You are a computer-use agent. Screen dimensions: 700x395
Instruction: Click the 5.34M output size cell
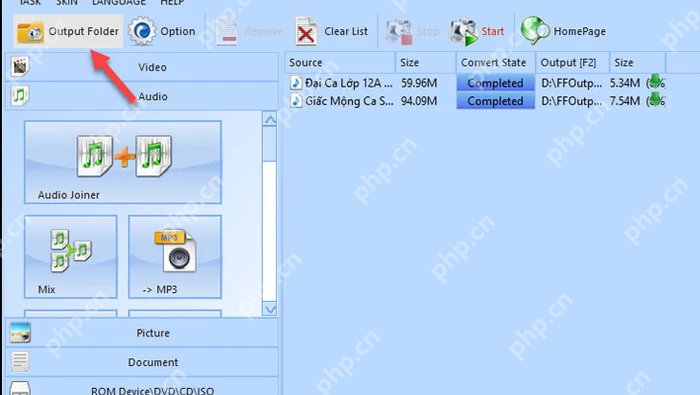[x=625, y=83]
